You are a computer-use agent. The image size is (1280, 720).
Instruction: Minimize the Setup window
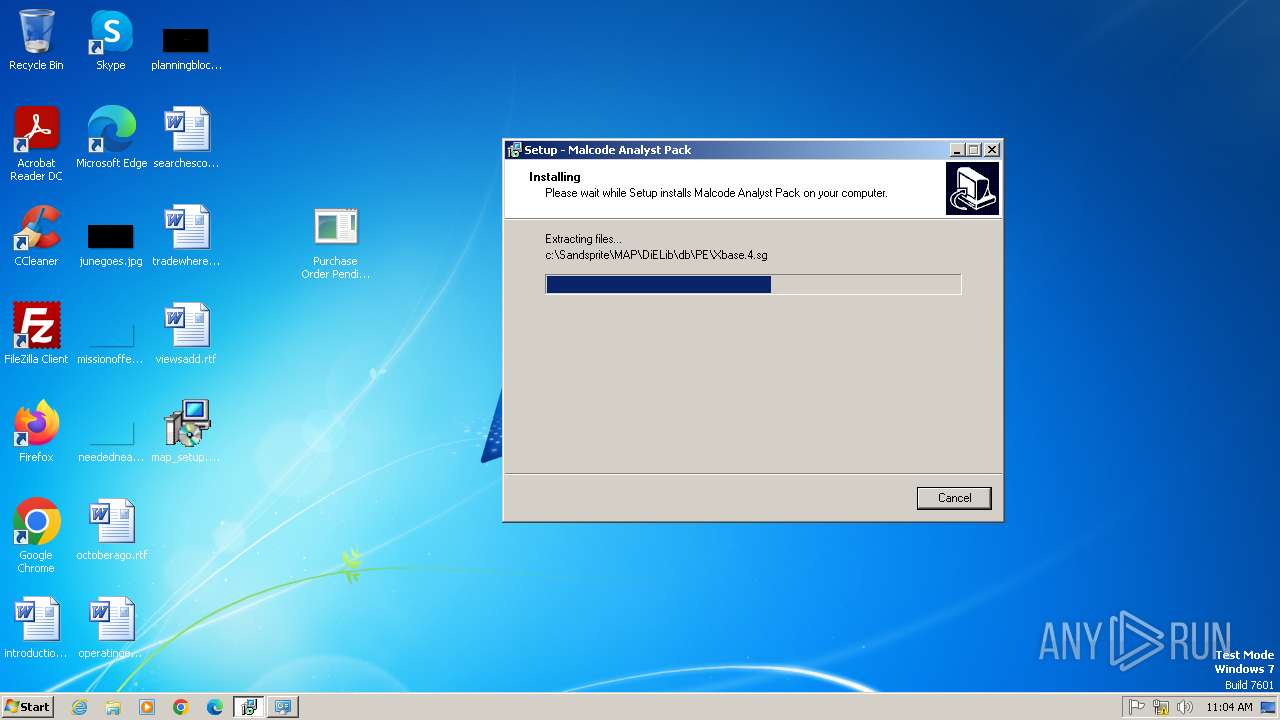point(957,150)
